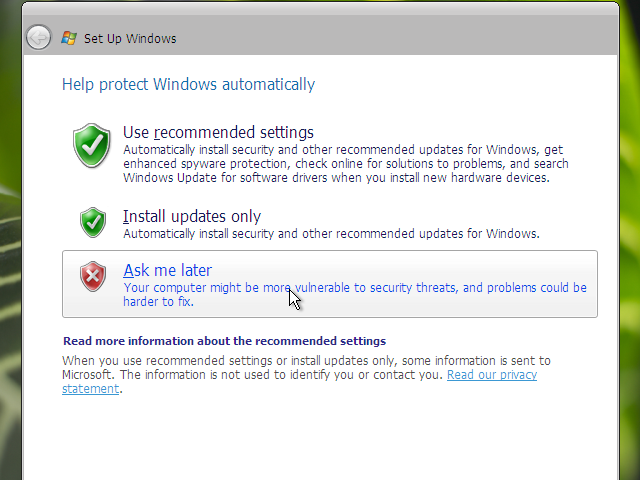640x480 pixels.
Task: Click the Help protect Windows automatically heading
Action: (188, 85)
